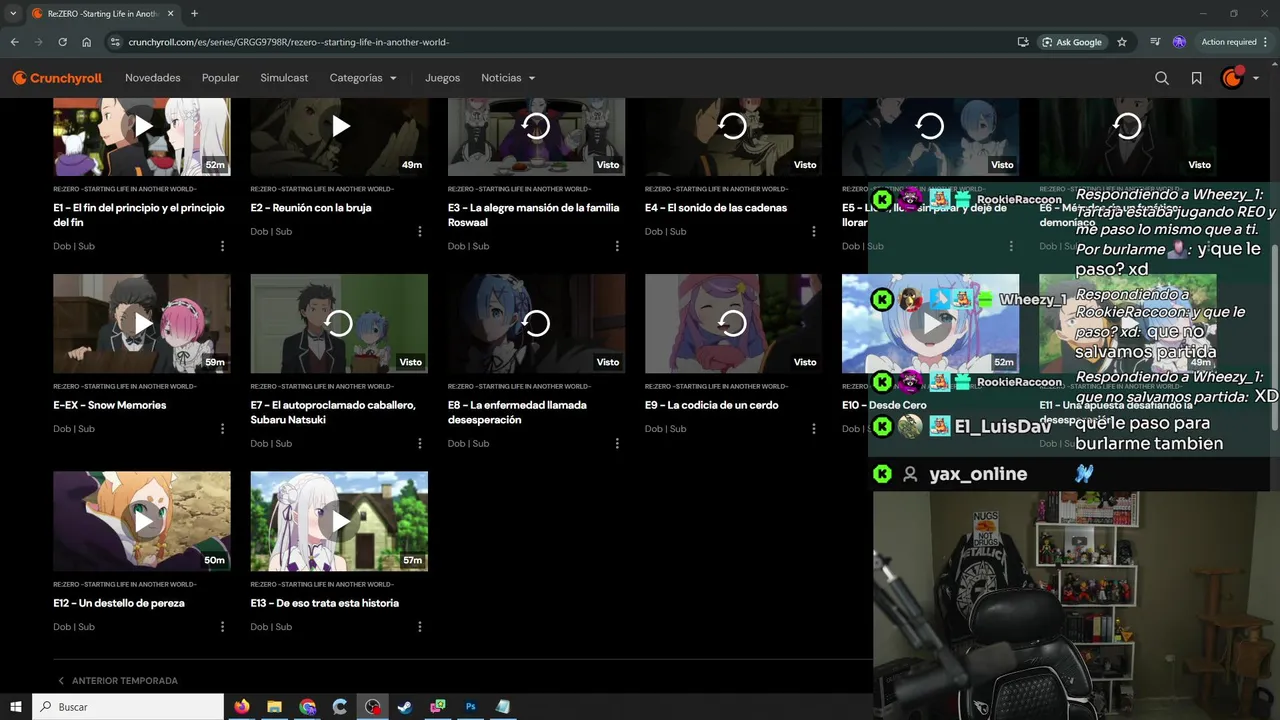The height and width of the screenshot is (720, 1280).
Task: Expand the Noticias dropdown
Action: (508, 78)
